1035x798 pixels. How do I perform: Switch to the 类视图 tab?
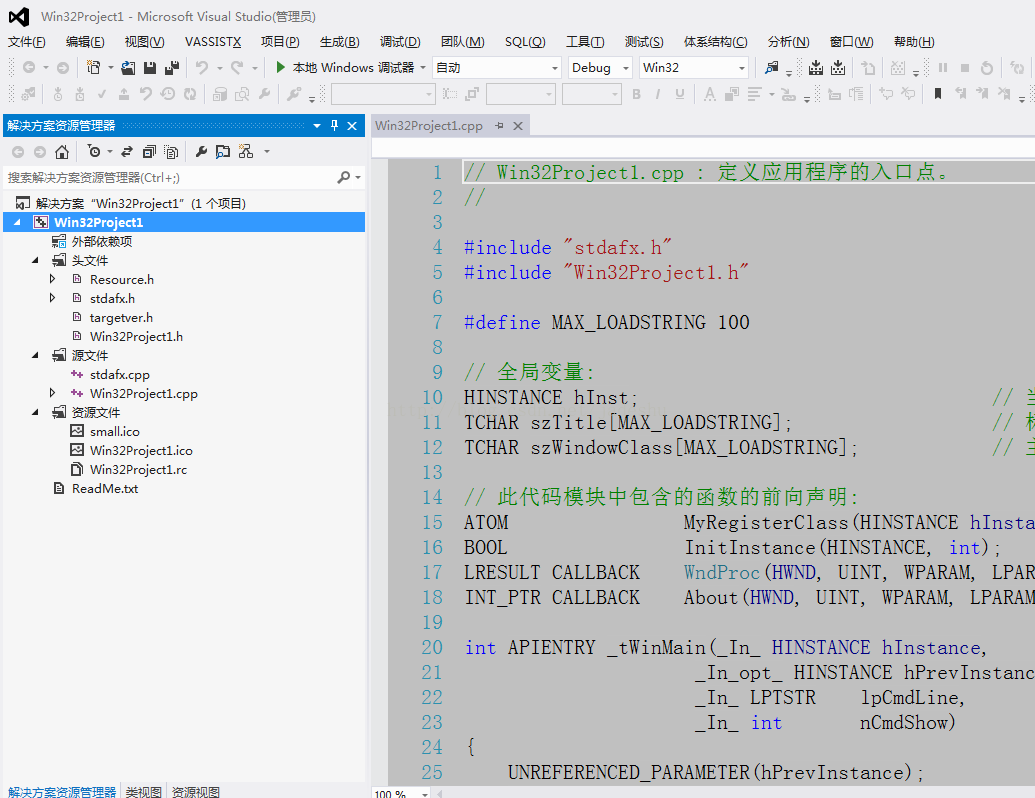(x=143, y=791)
